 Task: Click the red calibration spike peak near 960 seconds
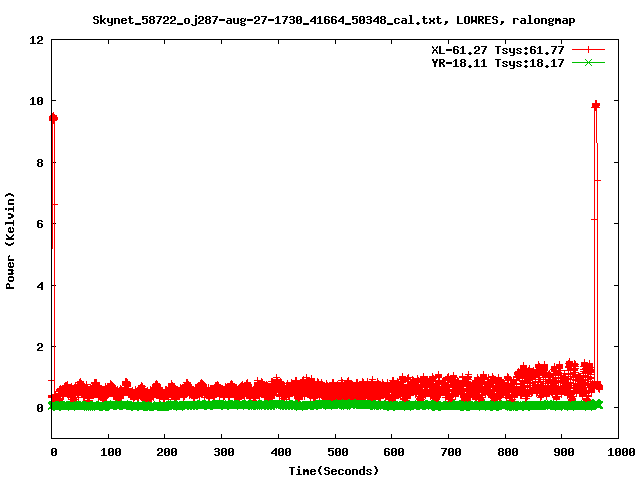tap(596, 106)
